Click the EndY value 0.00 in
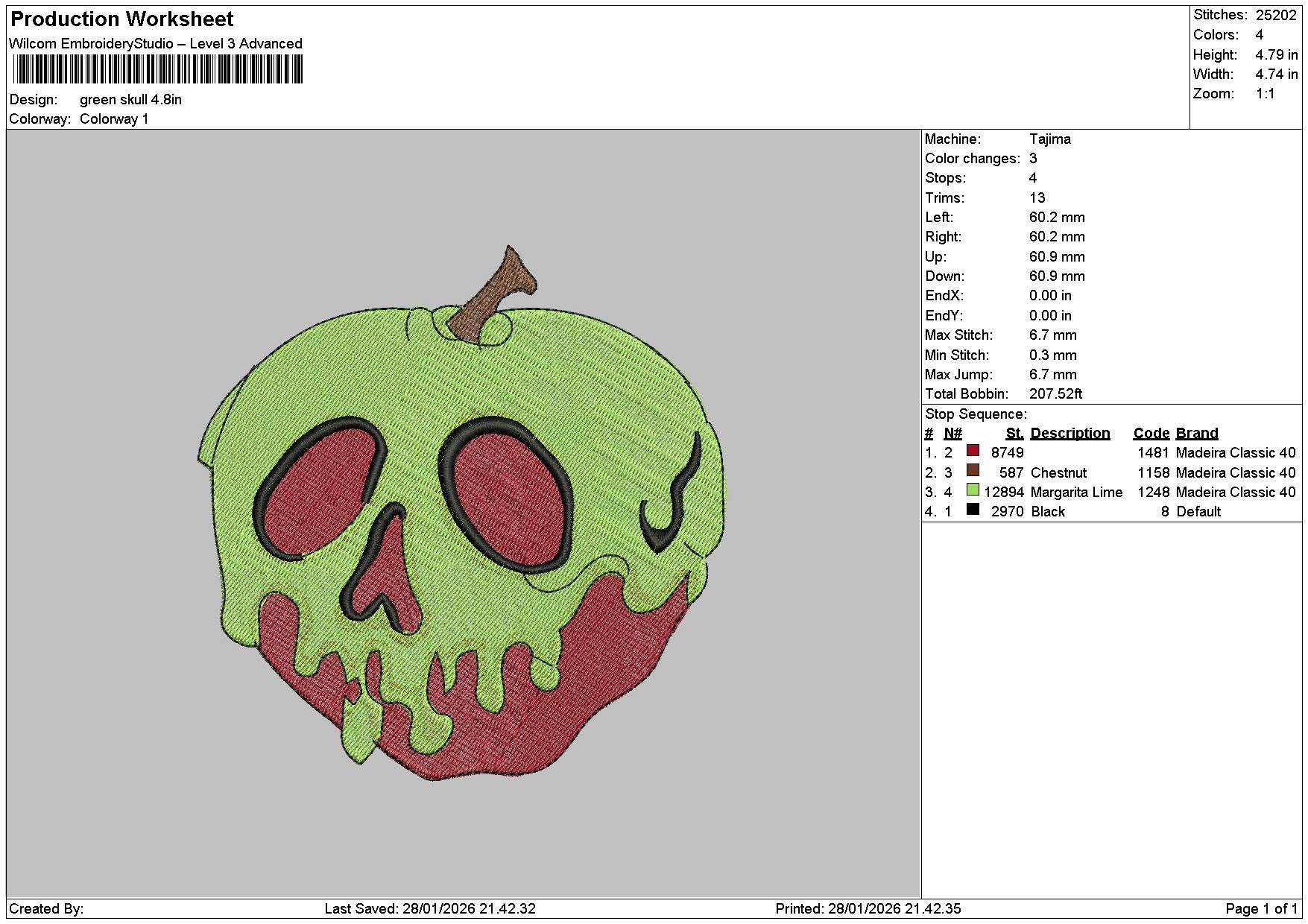This screenshot has height=924, width=1308. [x=1050, y=315]
